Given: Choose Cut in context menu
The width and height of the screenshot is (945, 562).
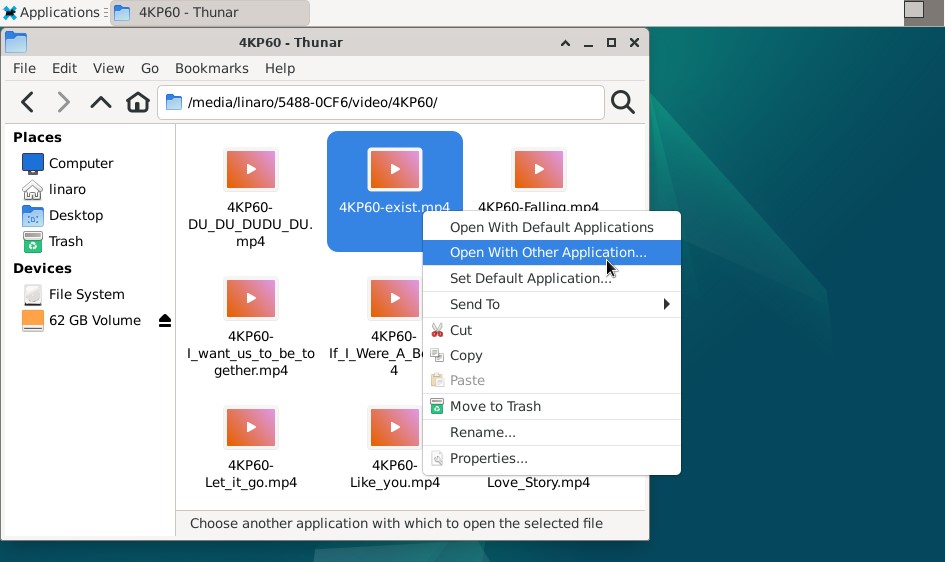Looking at the screenshot, I should click(x=551, y=330).
